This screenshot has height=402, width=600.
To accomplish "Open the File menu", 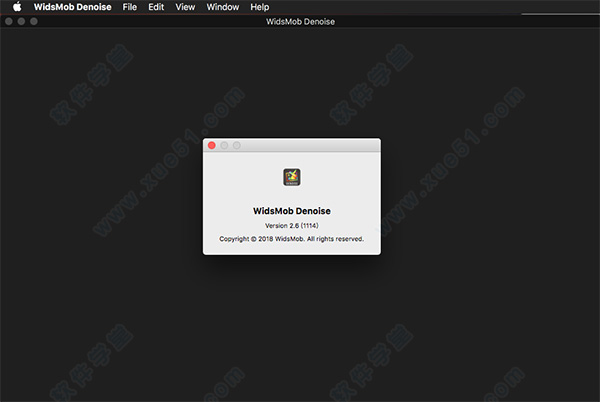I will pyautogui.click(x=130, y=7).
